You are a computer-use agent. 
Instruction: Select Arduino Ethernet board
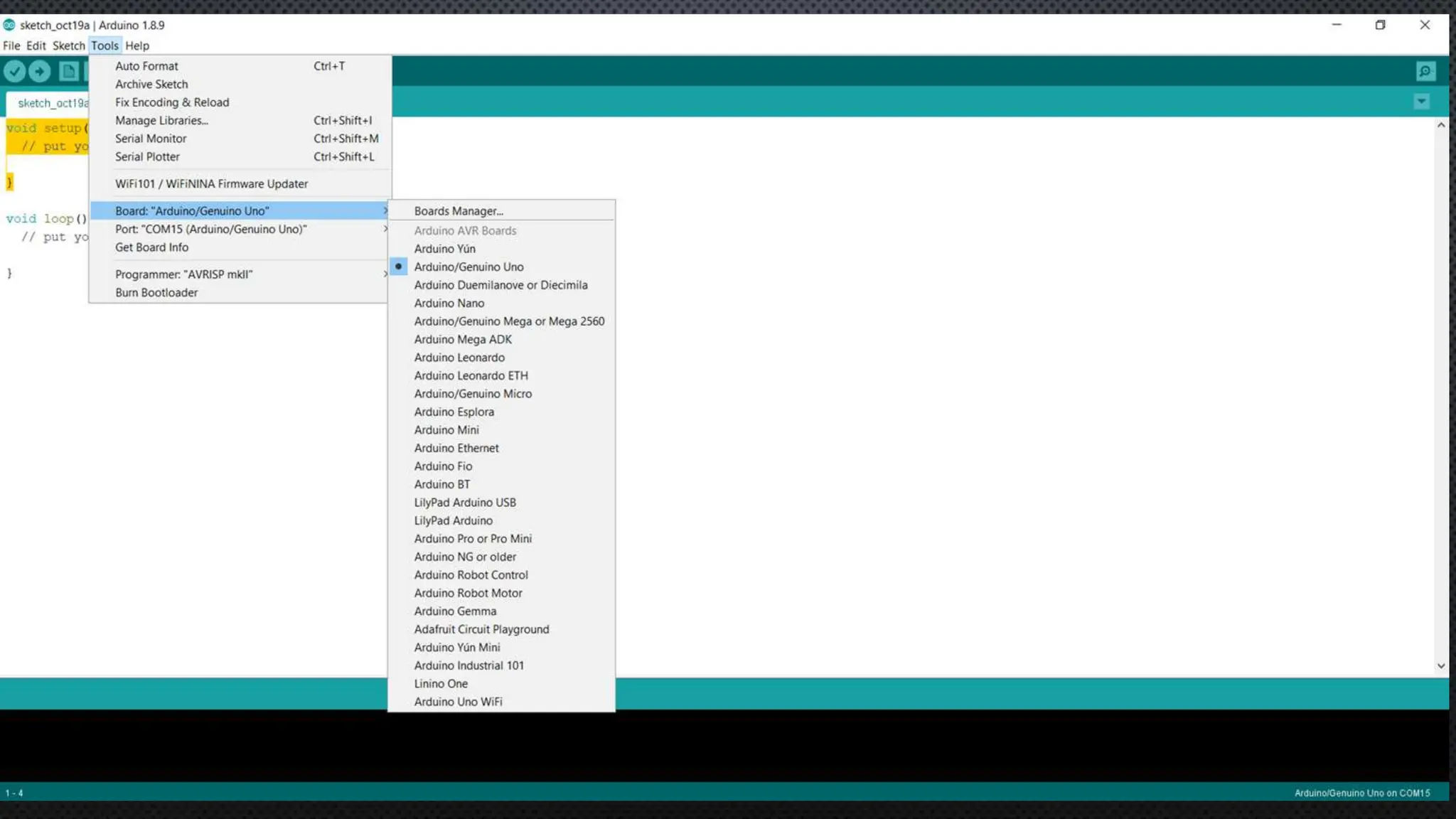coord(501,448)
